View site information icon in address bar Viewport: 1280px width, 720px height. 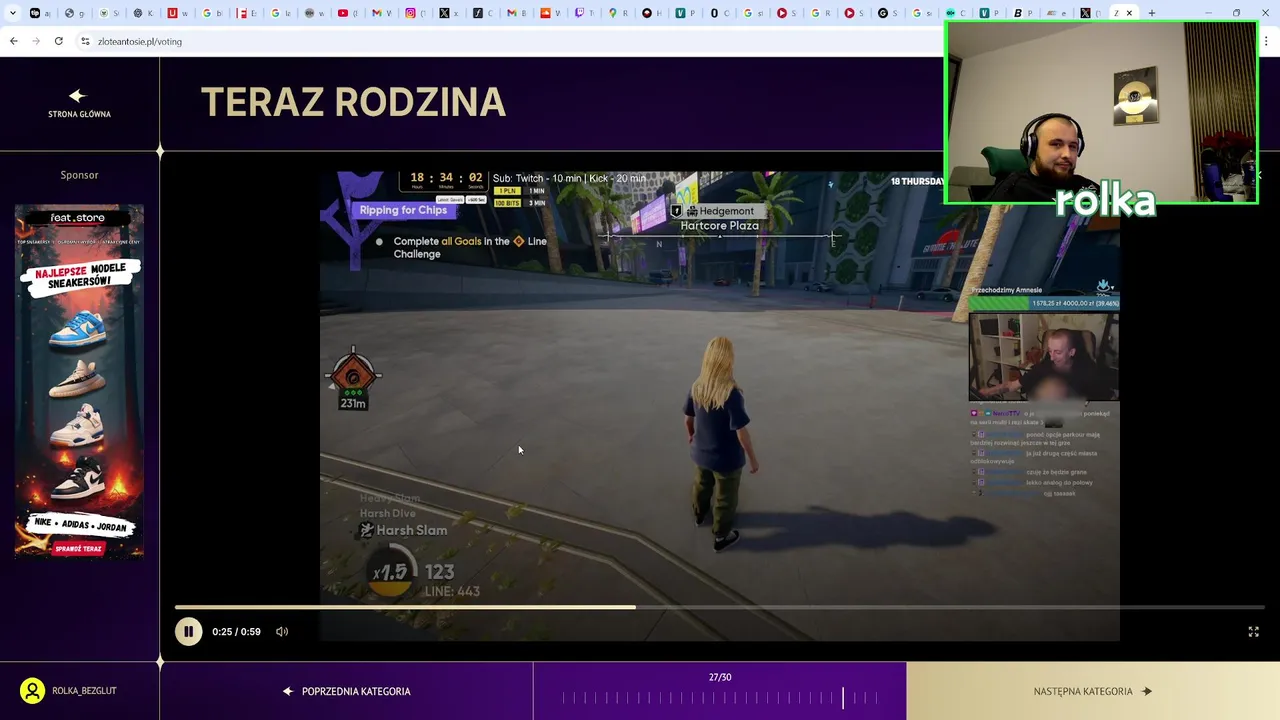tap(85, 41)
